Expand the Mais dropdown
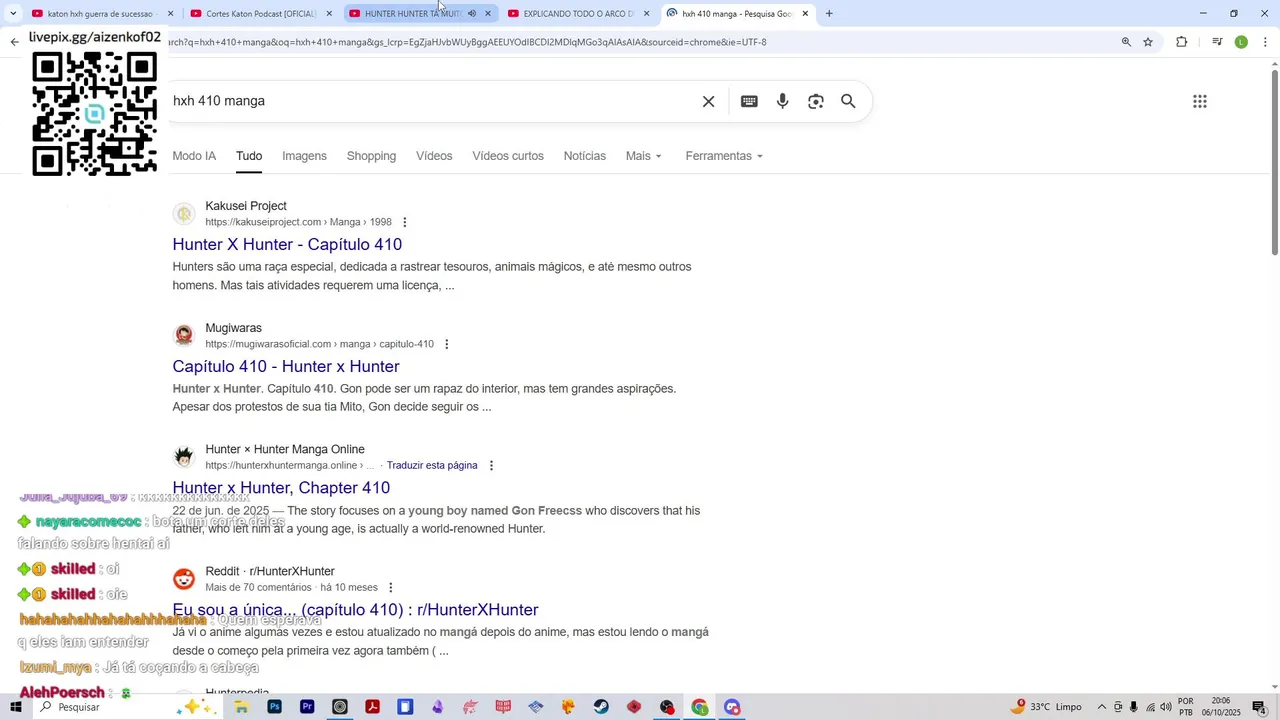Image resolution: width=1280 pixels, height=720 pixels. [644, 156]
